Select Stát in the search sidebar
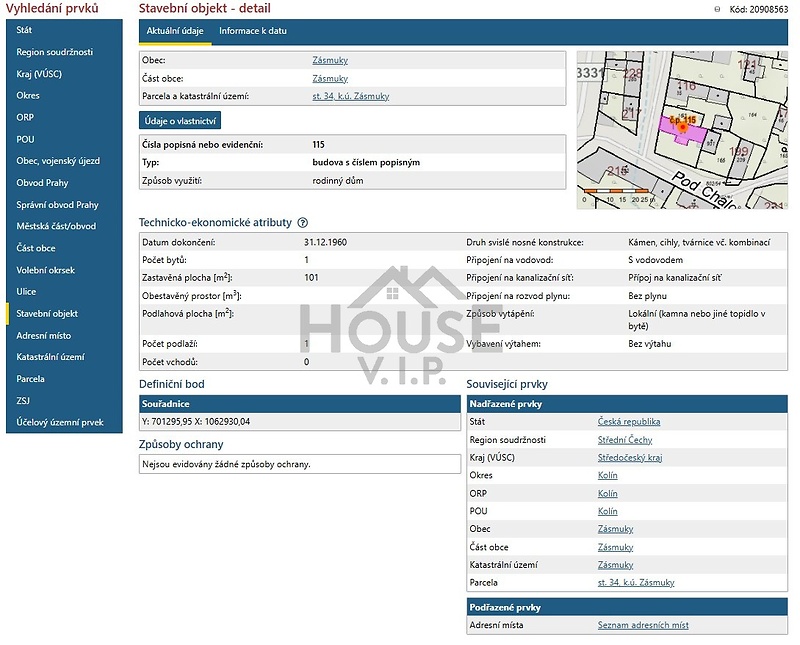800x645 pixels. (25, 30)
